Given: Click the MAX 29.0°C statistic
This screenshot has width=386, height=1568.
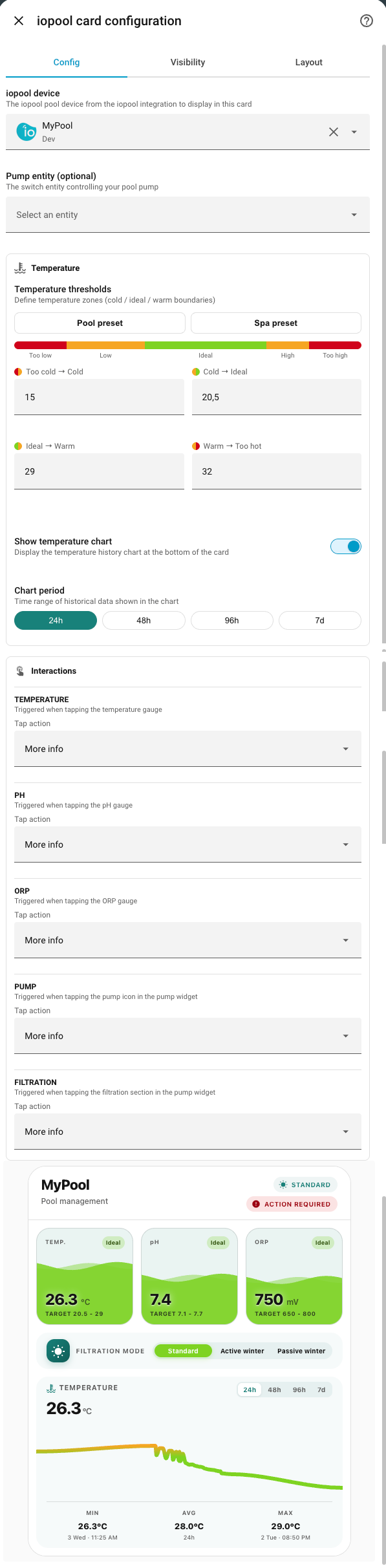Looking at the screenshot, I should click(285, 1525).
